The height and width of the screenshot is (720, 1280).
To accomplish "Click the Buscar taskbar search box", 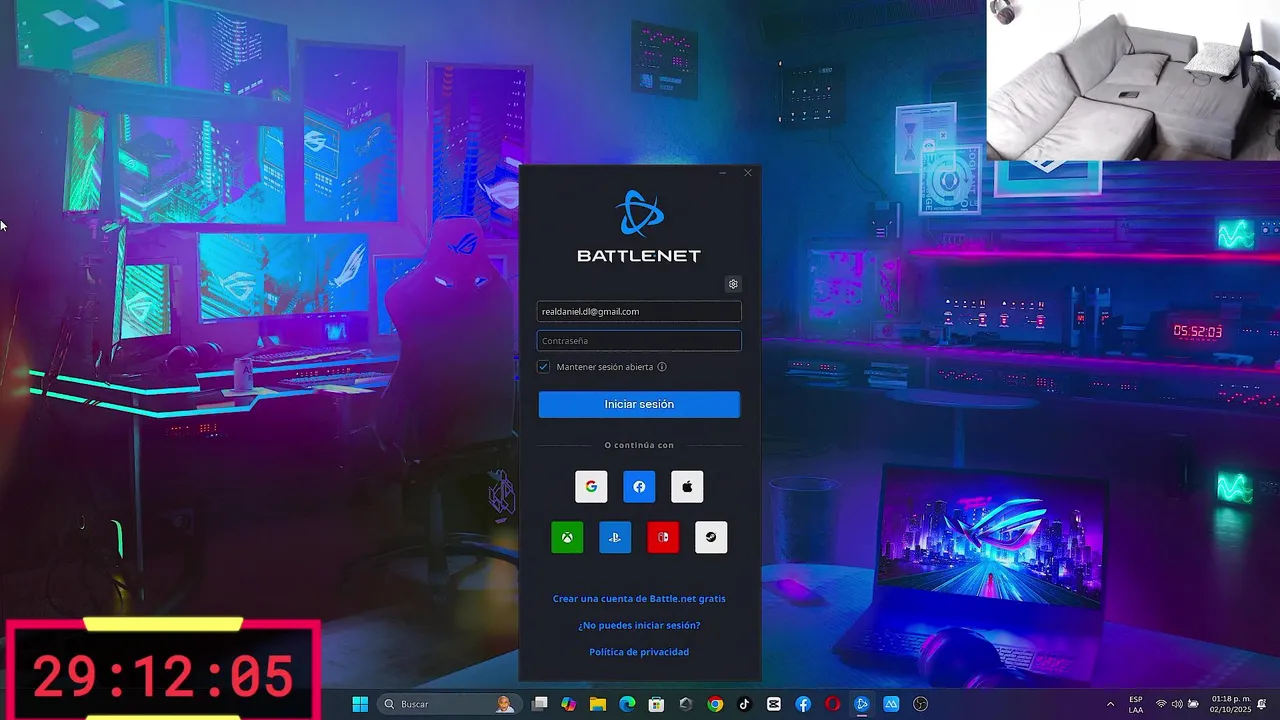I will [x=449, y=704].
